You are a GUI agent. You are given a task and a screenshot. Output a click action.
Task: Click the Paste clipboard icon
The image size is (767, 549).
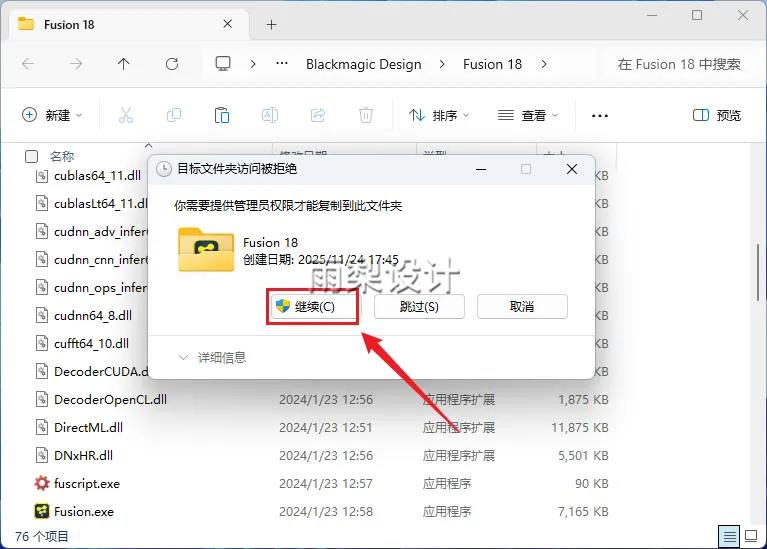click(x=222, y=115)
